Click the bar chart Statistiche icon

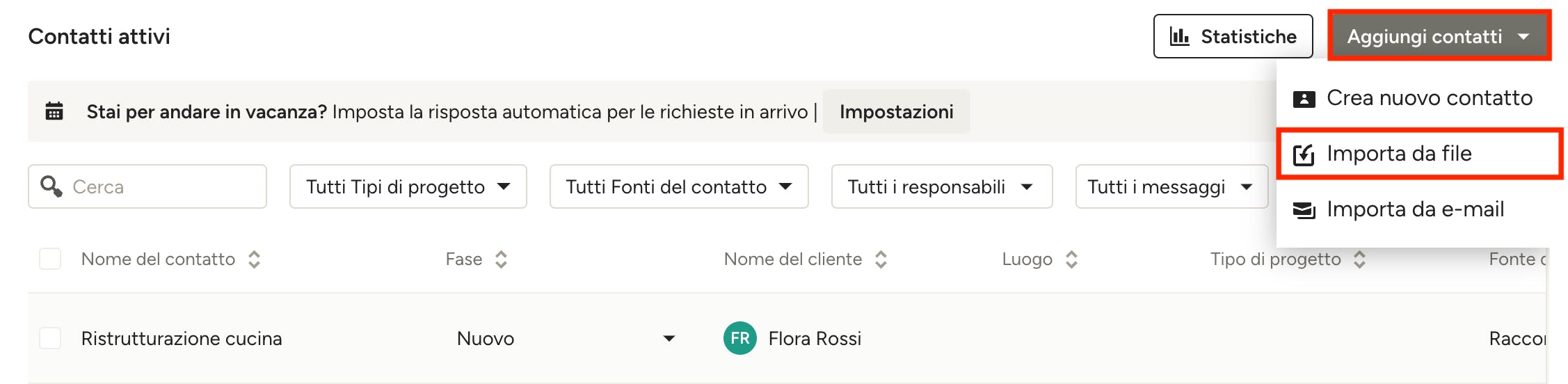(x=1179, y=36)
